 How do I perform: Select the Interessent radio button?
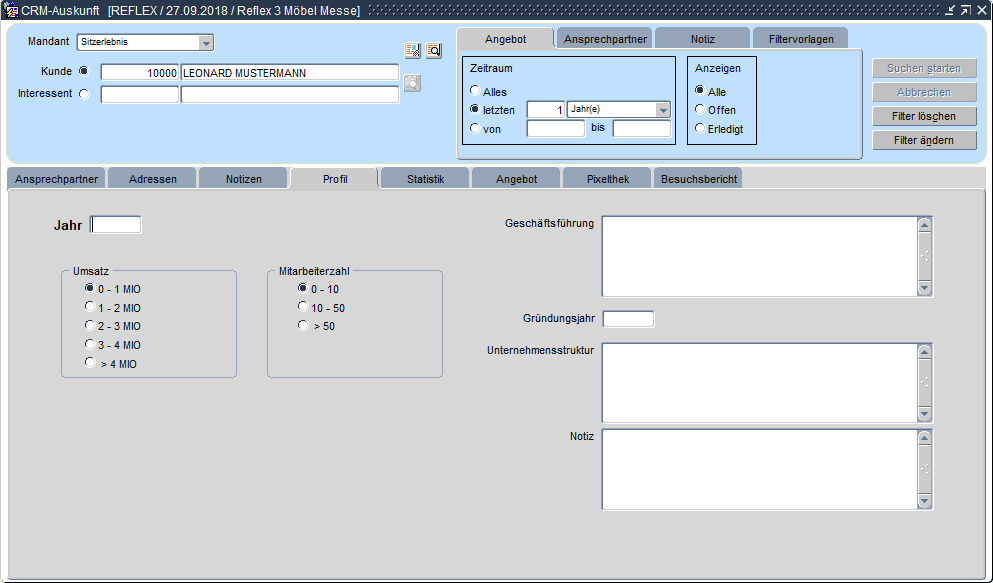tap(83, 94)
